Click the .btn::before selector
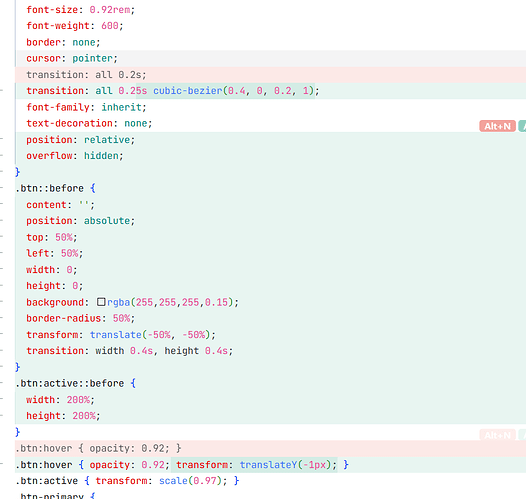 [49, 188]
